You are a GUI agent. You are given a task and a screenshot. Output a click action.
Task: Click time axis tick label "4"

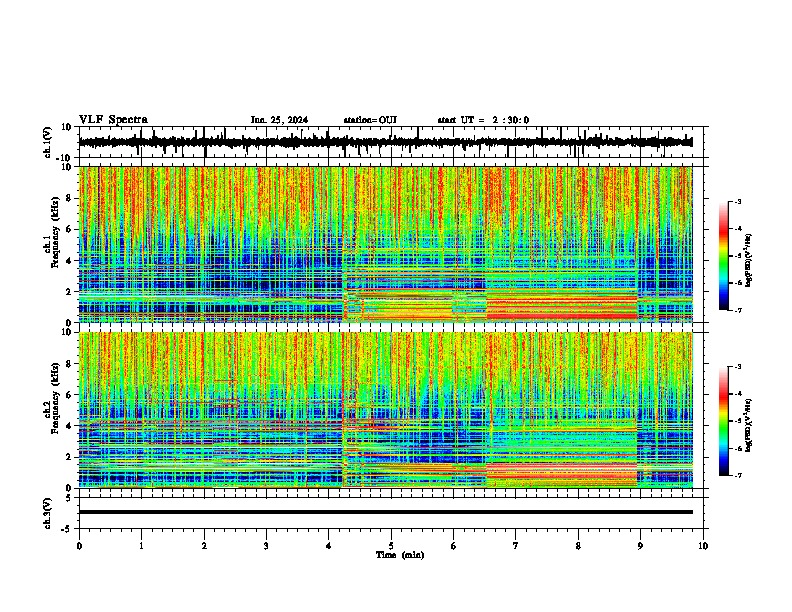coord(329,546)
